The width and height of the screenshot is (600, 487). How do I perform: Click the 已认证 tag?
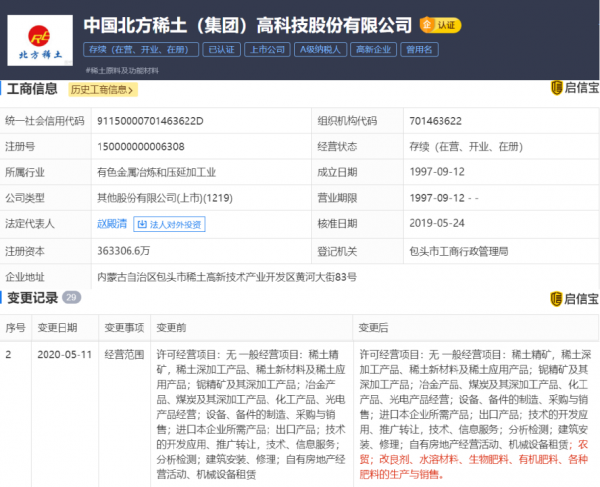222,50
